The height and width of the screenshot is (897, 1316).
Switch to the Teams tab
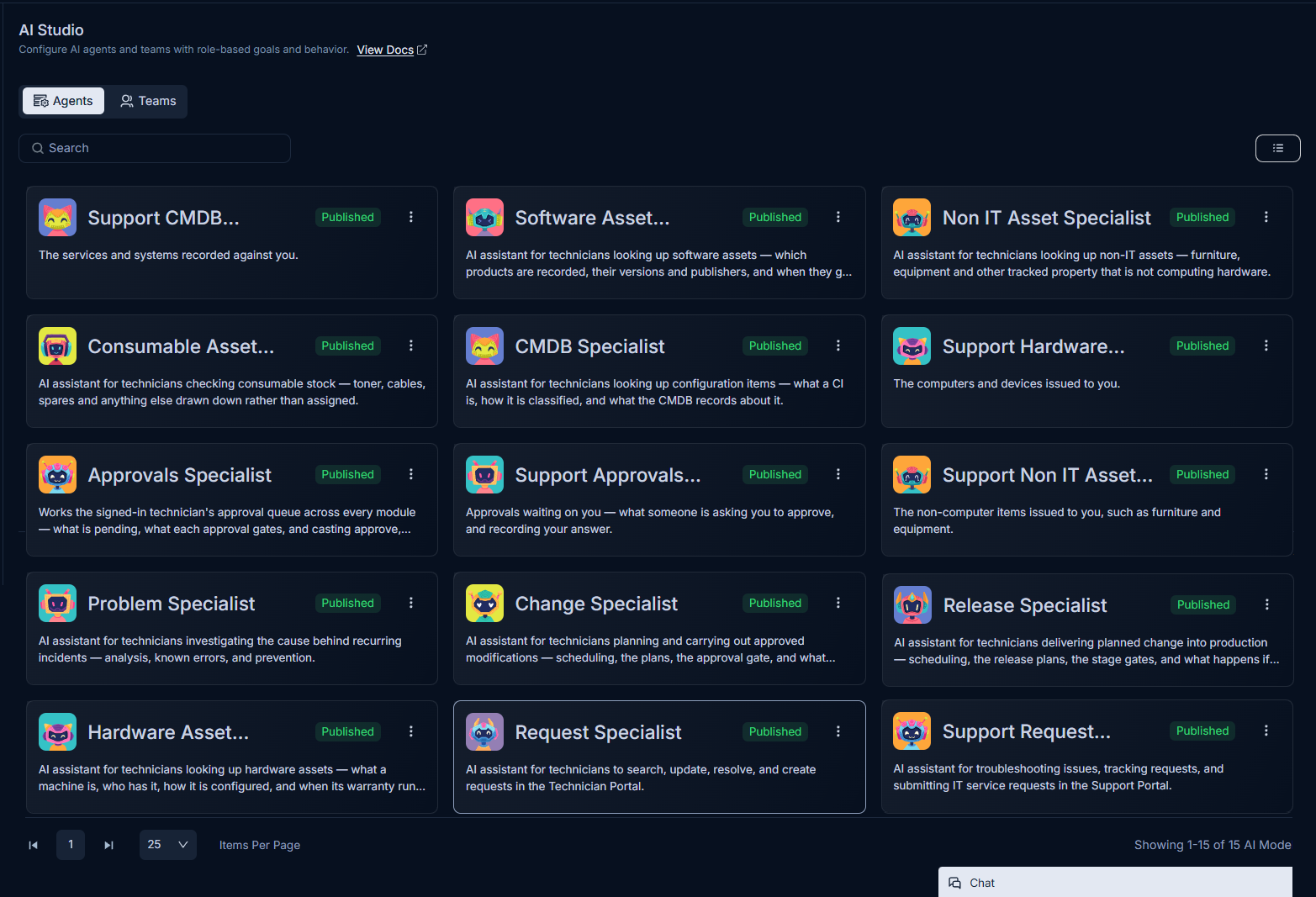tap(148, 101)
